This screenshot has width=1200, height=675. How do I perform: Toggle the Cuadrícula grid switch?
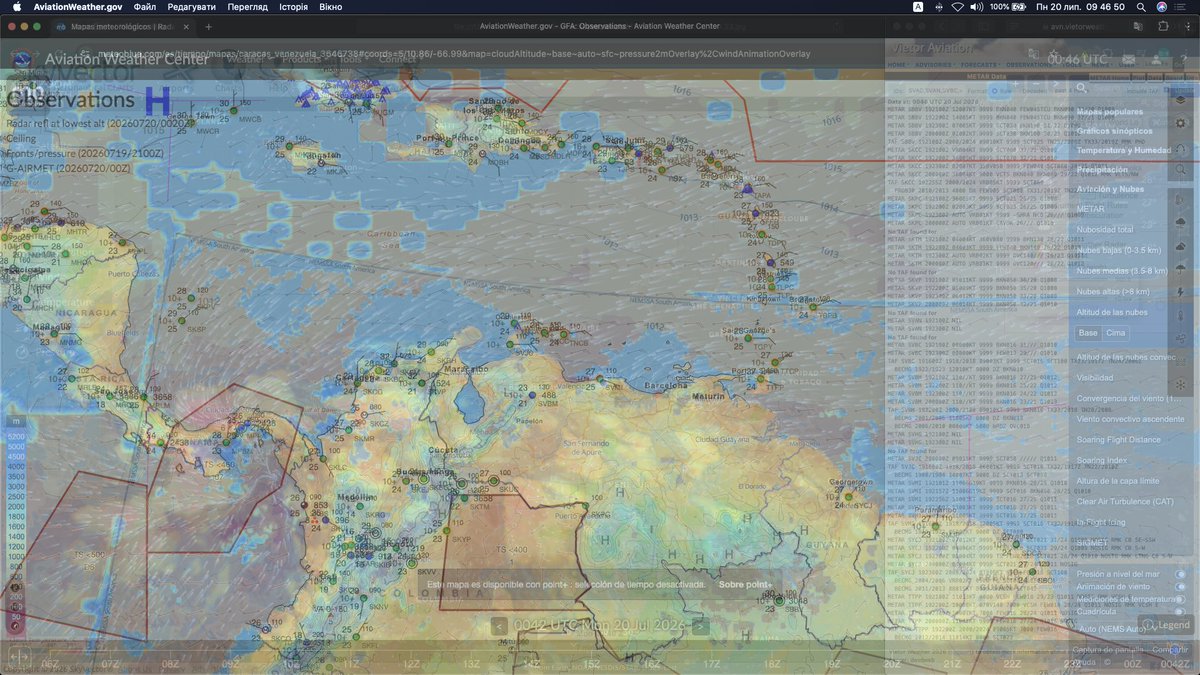pyautogui.click(x=1180, y=611)
